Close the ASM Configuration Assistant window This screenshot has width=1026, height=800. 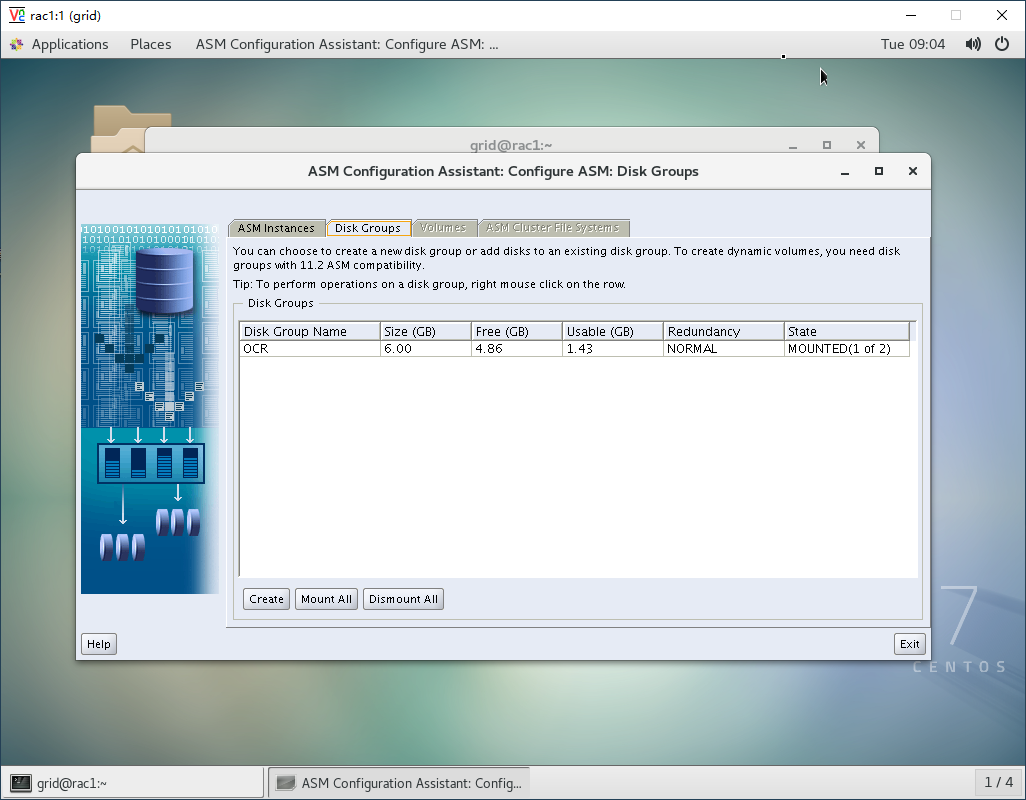pyautogui.click(x=913, y=171)
